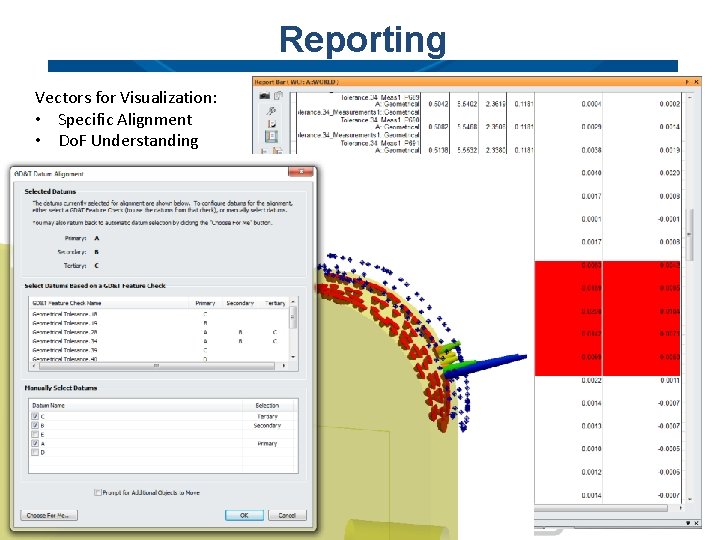Click Report Bar scroll-right arrow

pos(681,508)
